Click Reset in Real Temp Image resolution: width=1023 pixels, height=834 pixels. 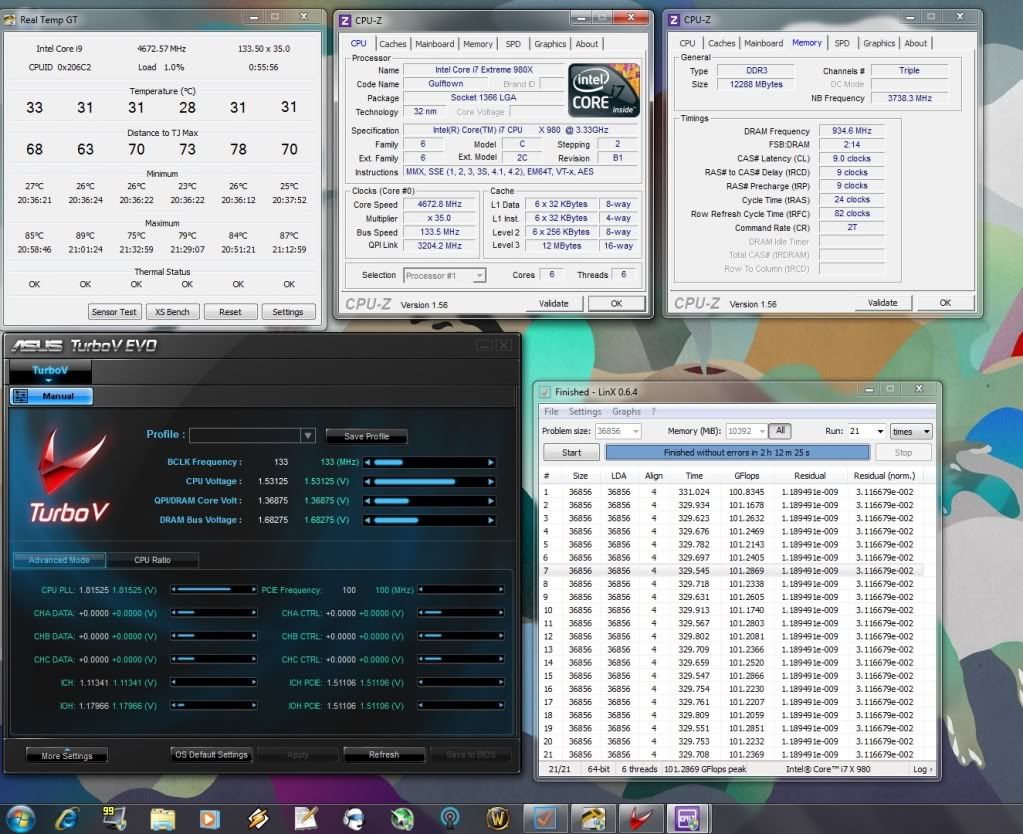230,312
